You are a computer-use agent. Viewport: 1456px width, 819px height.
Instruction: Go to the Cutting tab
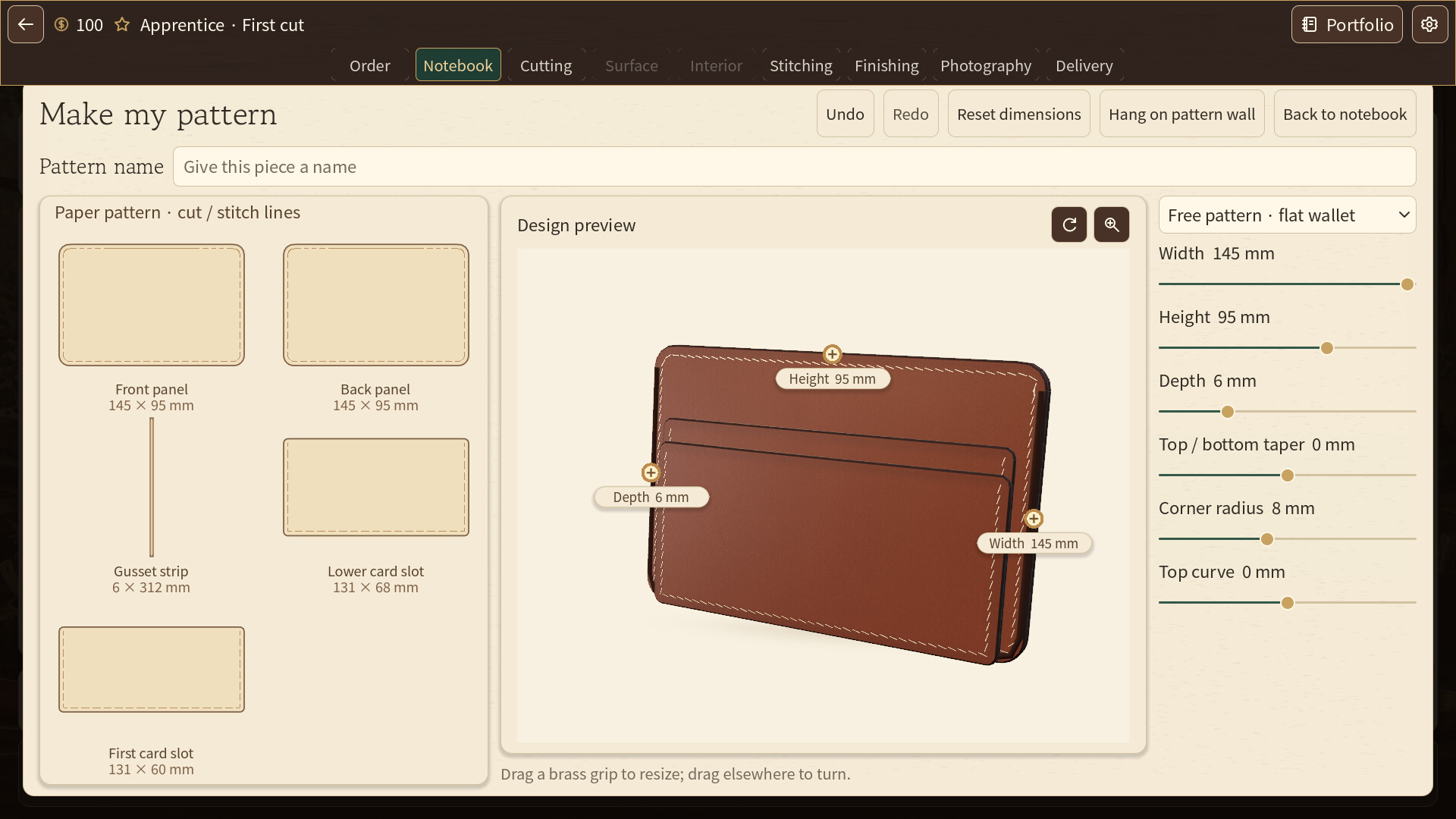click(x=546, y=65)
